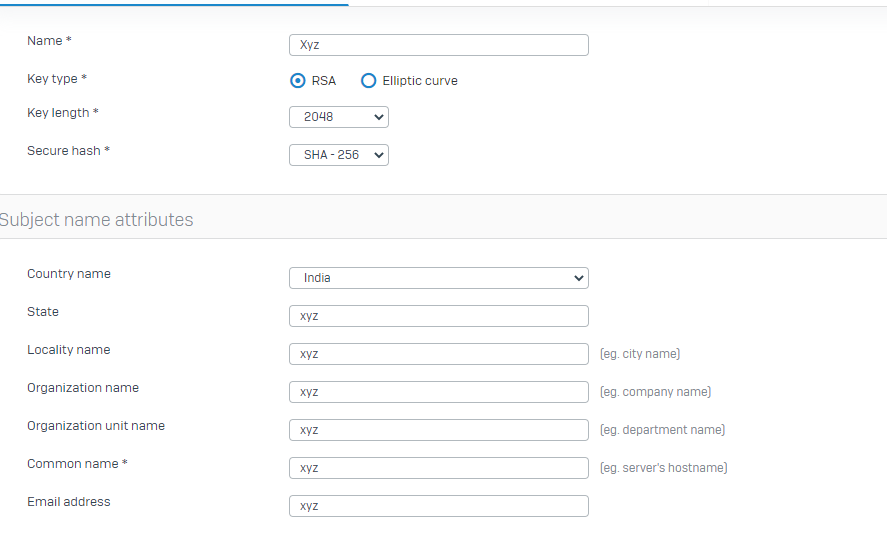Click the Subject name attributes section heading

click(96, 219)
